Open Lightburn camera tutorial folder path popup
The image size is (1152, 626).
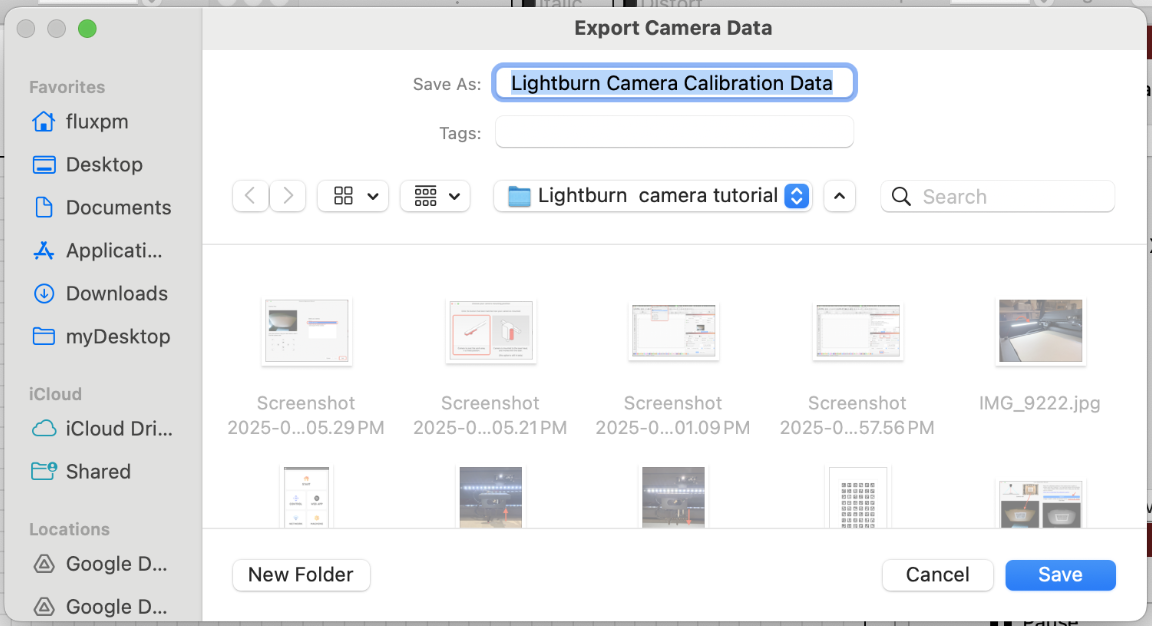[x=653, y=196]
